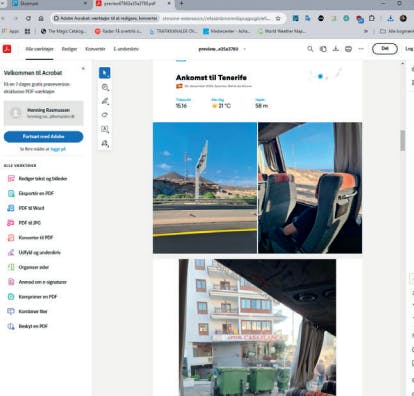Click the apartment building photo

[x=257, y=327]
